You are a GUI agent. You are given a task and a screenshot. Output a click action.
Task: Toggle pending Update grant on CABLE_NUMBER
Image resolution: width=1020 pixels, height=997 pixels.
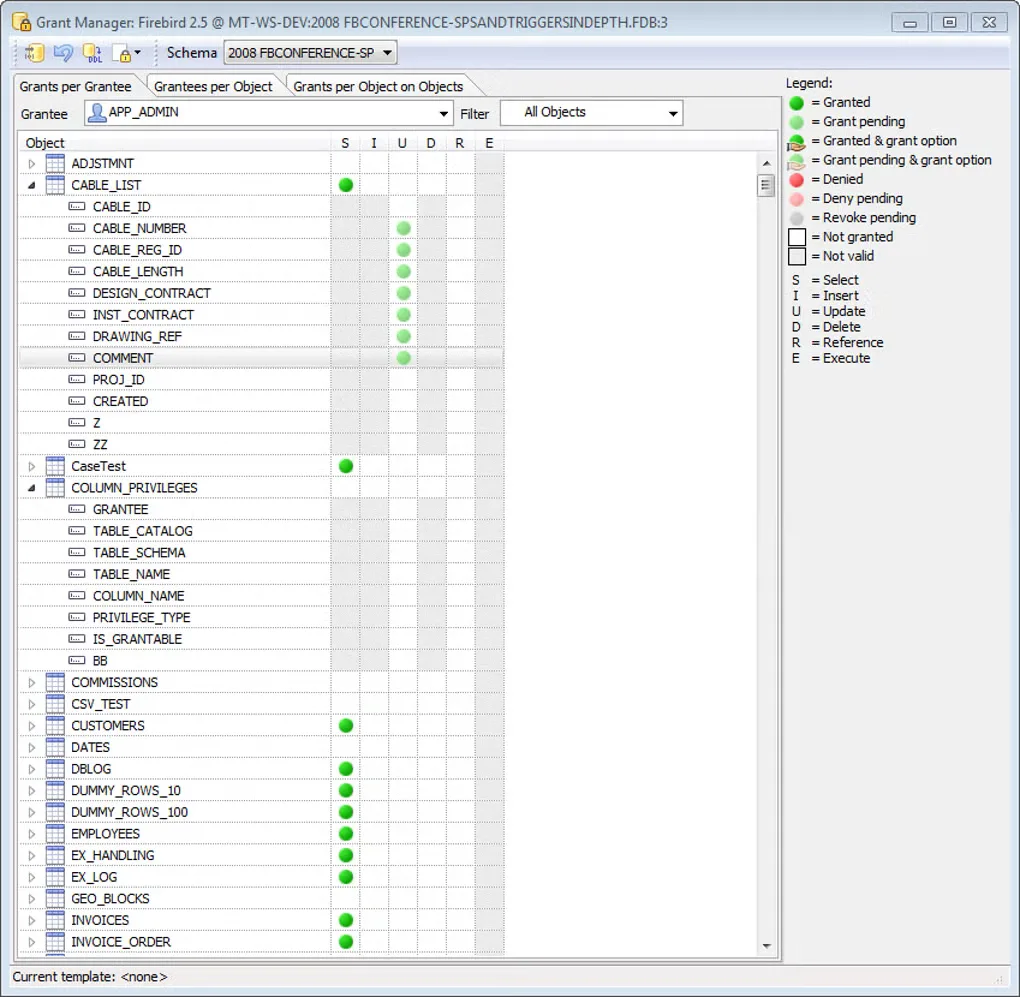pyautogui.click(x=403, y=228)
